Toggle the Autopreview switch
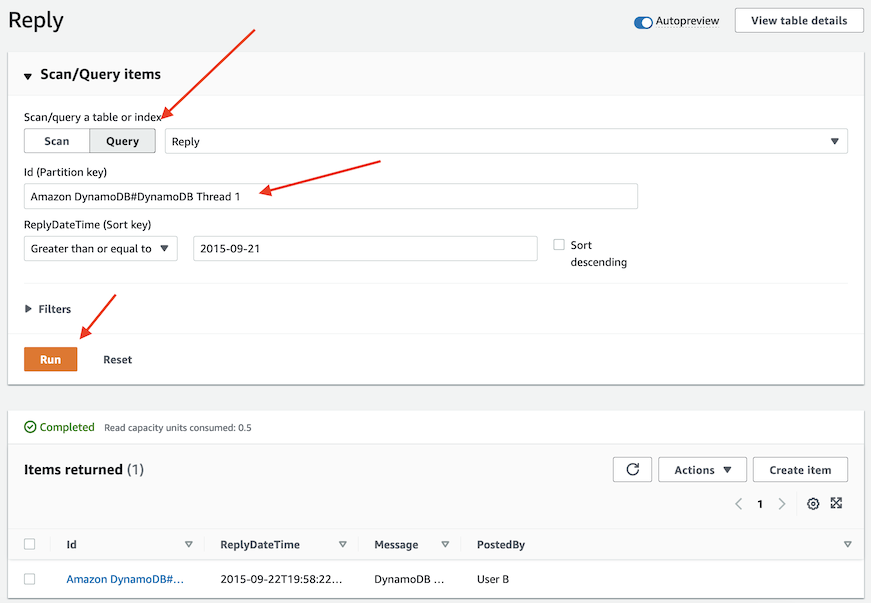 pos(643,22)
